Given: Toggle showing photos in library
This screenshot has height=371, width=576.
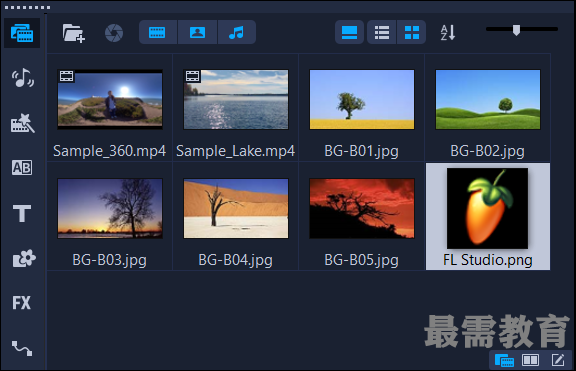Looking at the screenshot, I should point(197,32).
